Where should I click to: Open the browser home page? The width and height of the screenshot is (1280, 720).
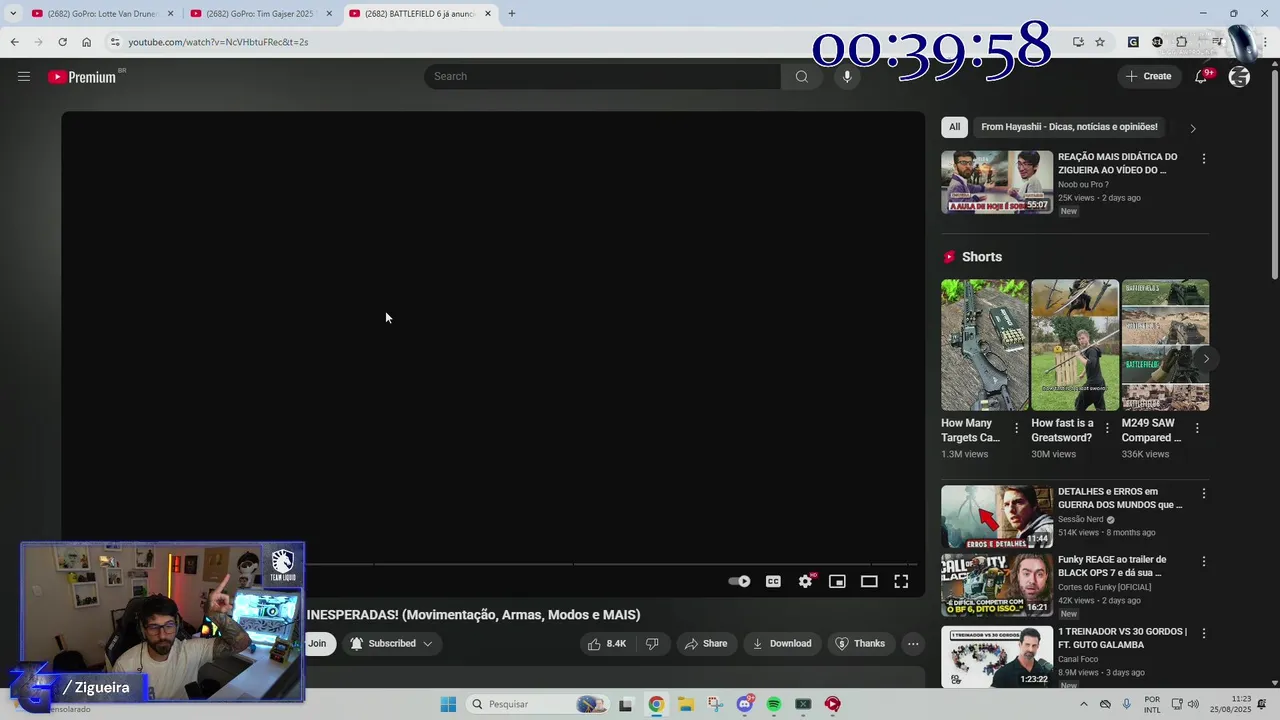(x=86, y=42)
